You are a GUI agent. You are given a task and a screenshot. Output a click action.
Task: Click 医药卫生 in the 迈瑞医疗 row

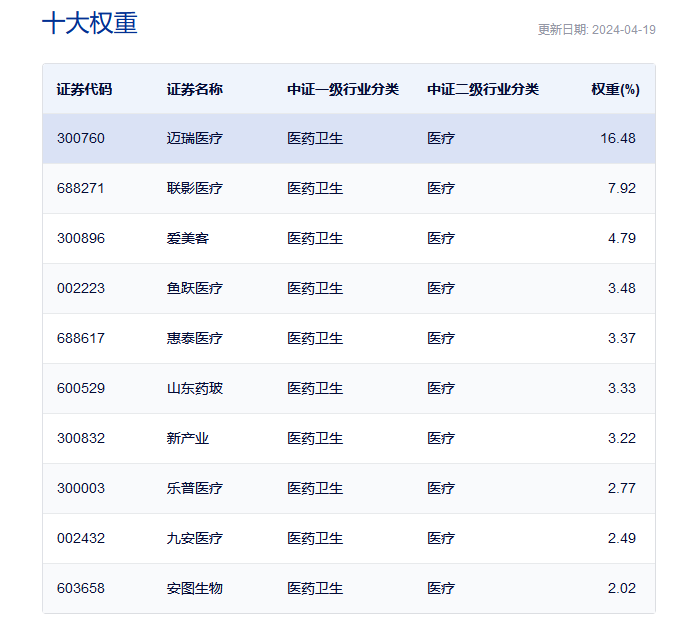(x=315, y=138)
